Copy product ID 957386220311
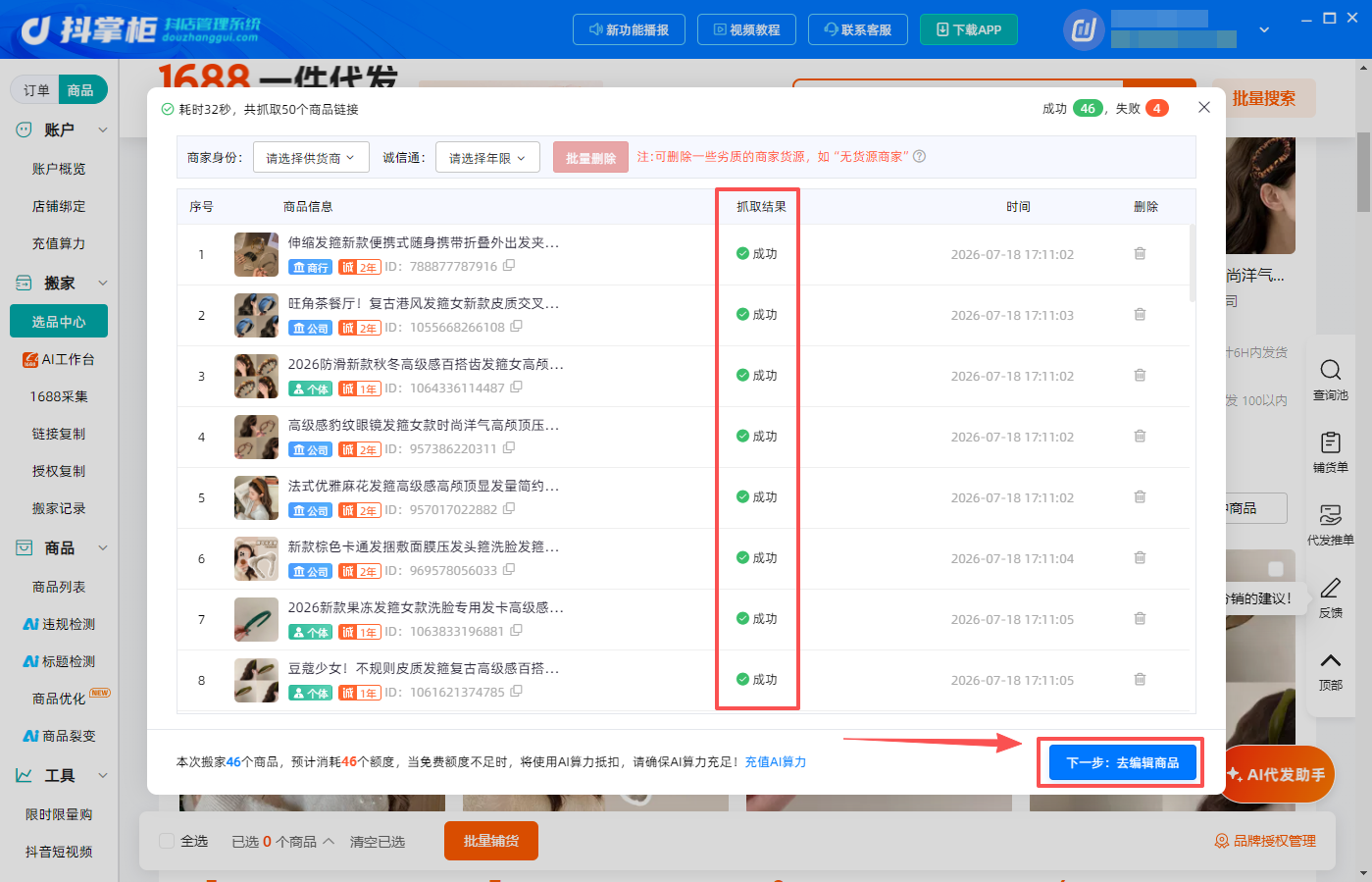Image resolution: width=1372 pixels, height=882 pixels. (509, 448)
